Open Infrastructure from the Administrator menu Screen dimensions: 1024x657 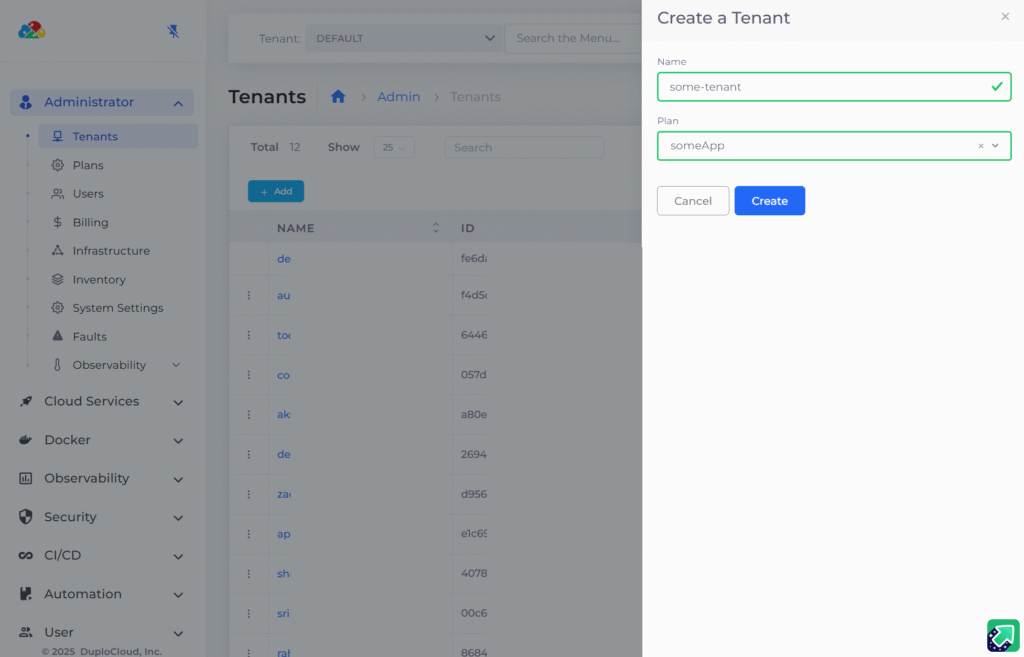pyautogui.click(x=110, y=250)
